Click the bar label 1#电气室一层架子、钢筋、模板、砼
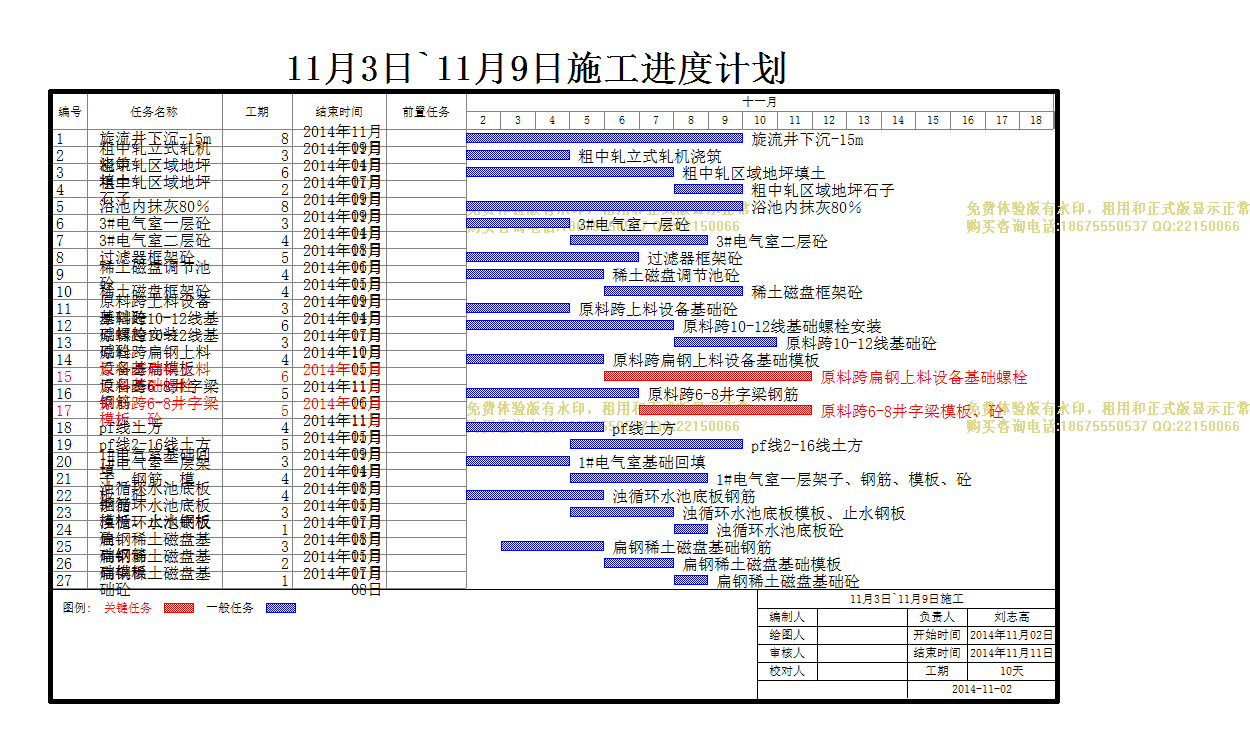1250x750 pixels. 844,479
